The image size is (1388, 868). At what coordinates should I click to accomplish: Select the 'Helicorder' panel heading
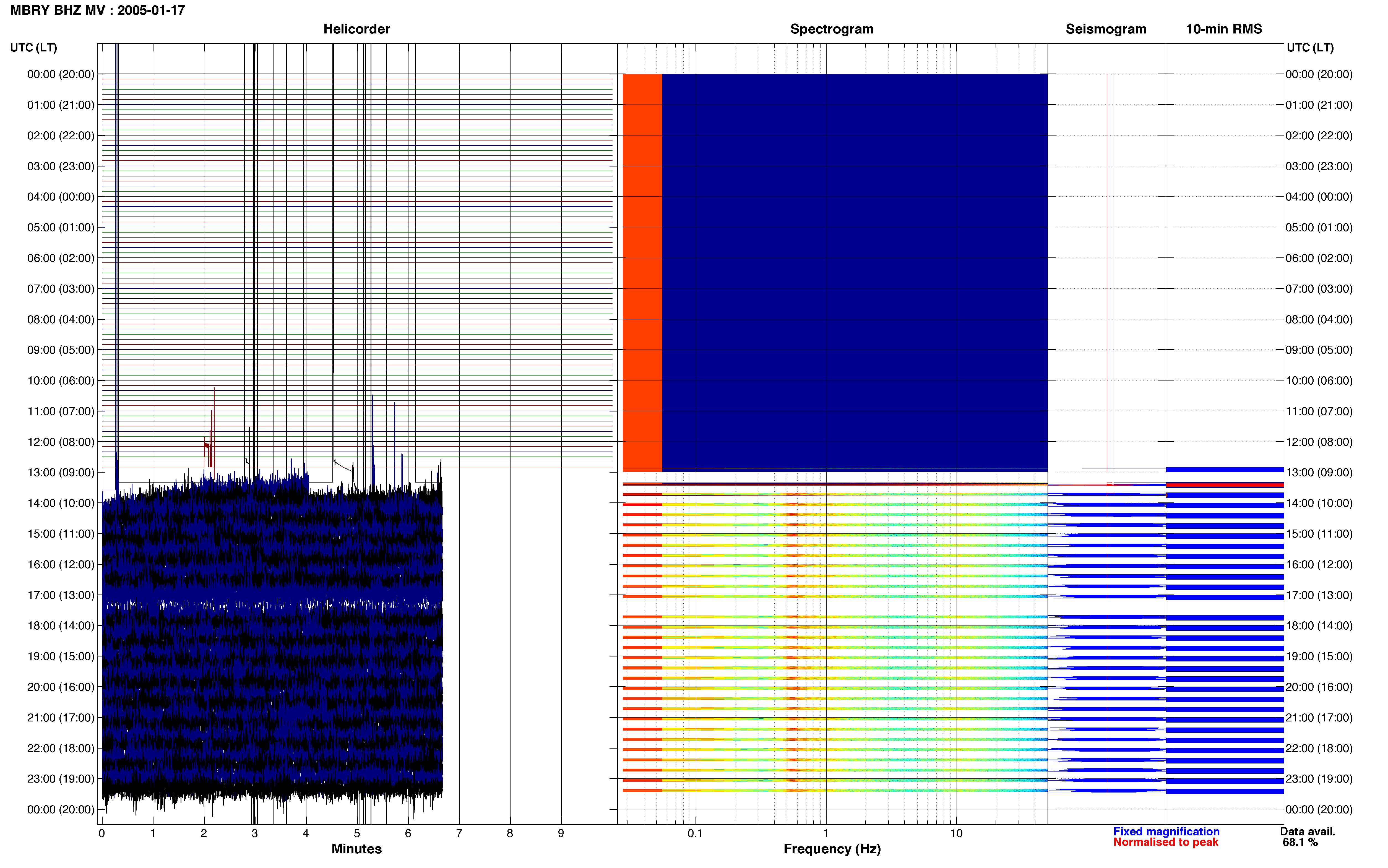[x=356, y=29]
